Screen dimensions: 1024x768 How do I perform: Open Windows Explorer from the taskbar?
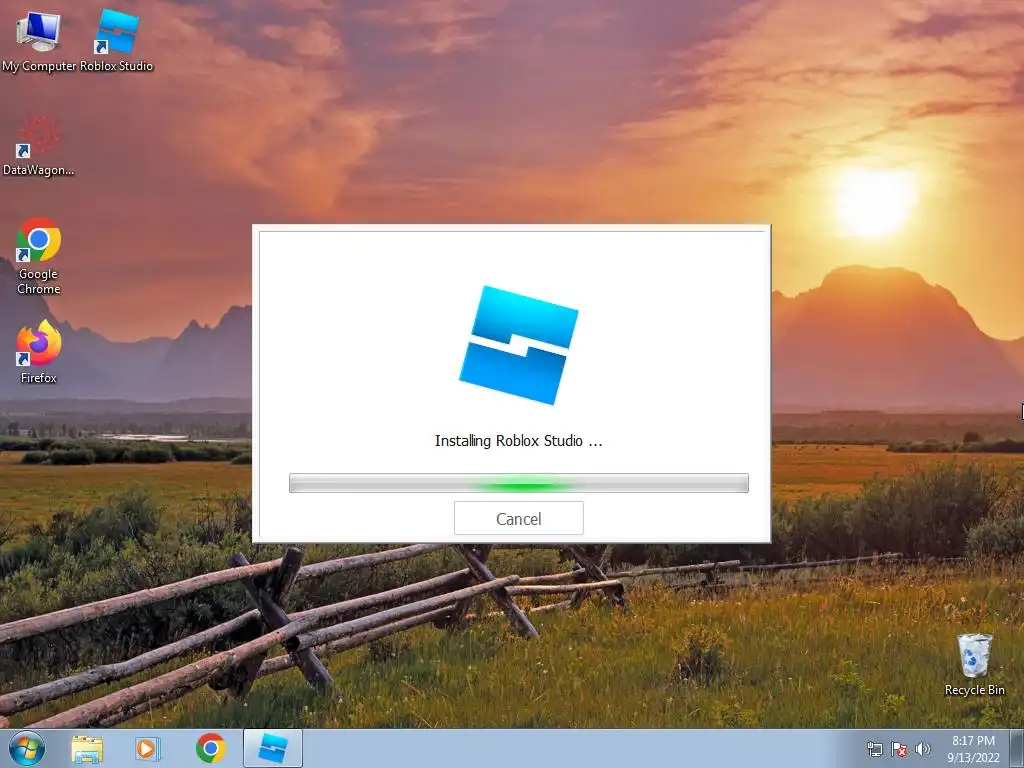pos(87,748)
